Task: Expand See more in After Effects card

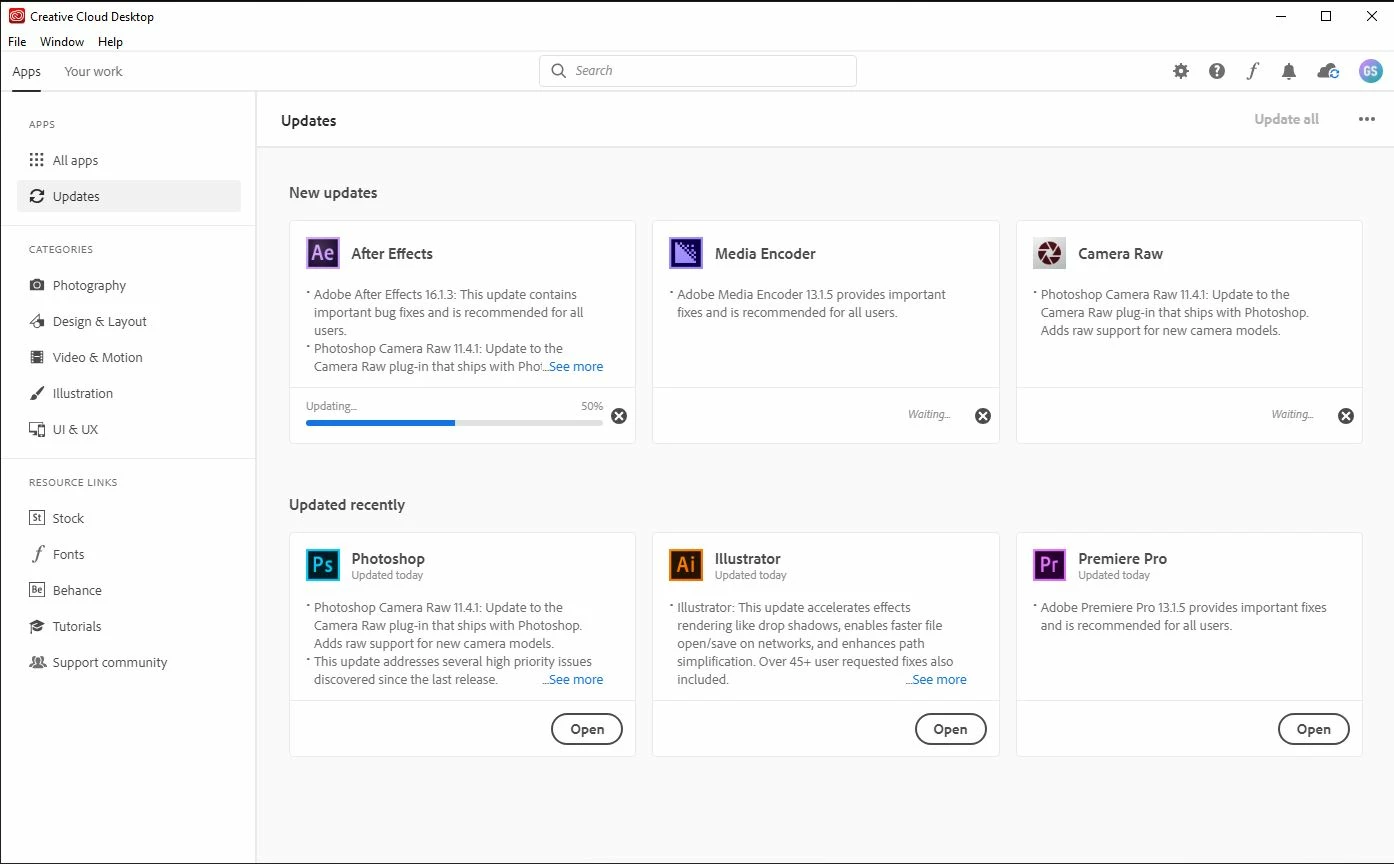Action: (x=574, y=366)
